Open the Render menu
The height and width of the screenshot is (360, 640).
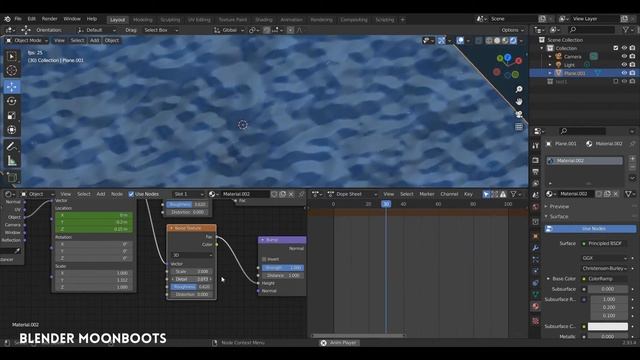(50, 19)
